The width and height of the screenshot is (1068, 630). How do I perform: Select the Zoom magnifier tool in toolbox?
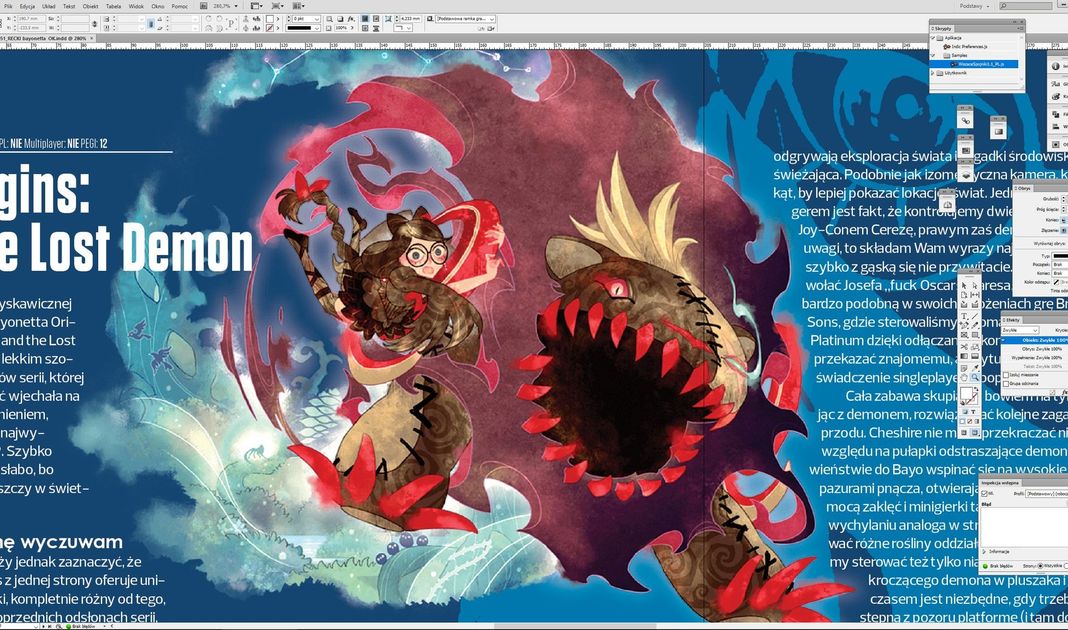point(976,378)
